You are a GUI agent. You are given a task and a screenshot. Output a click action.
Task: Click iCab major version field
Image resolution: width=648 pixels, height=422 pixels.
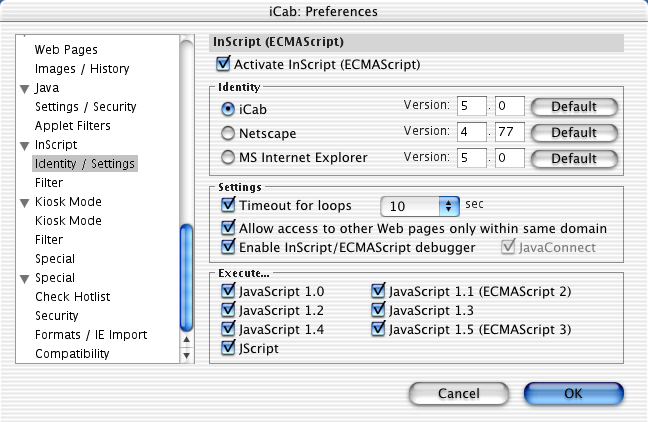tap(472, 106)
